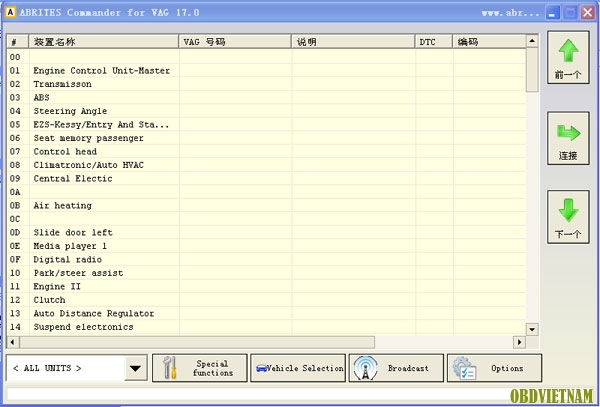Select the Media player 1 row

(x=266, y=246)
